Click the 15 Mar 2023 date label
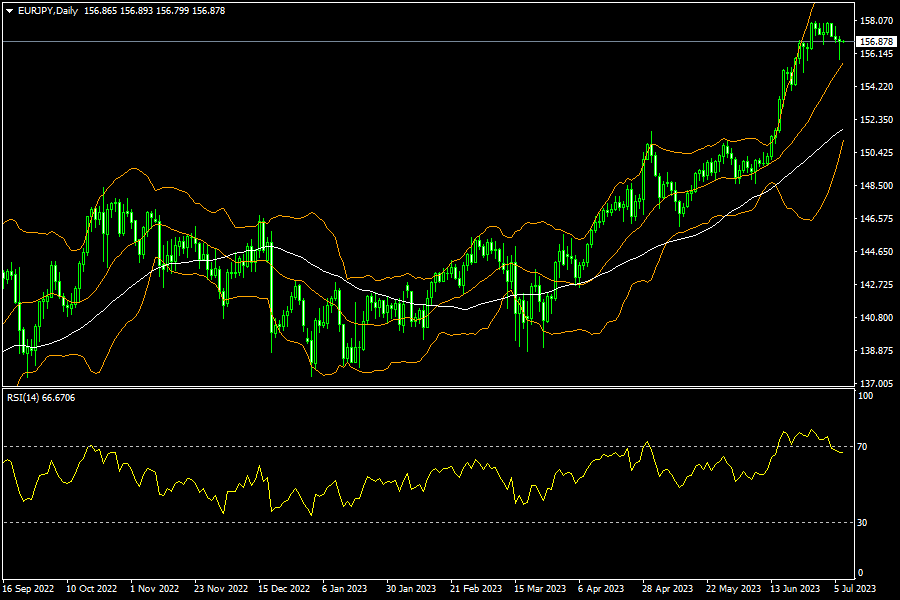 point(540,589)
